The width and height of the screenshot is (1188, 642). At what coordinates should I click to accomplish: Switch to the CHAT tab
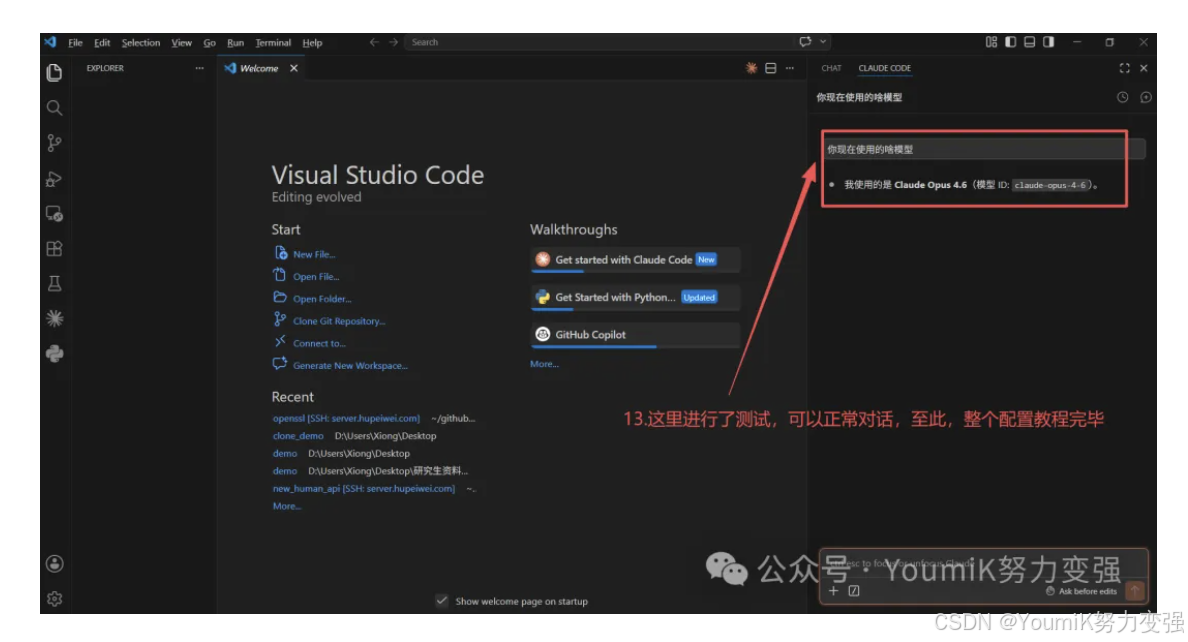click(x=831, y=68)
